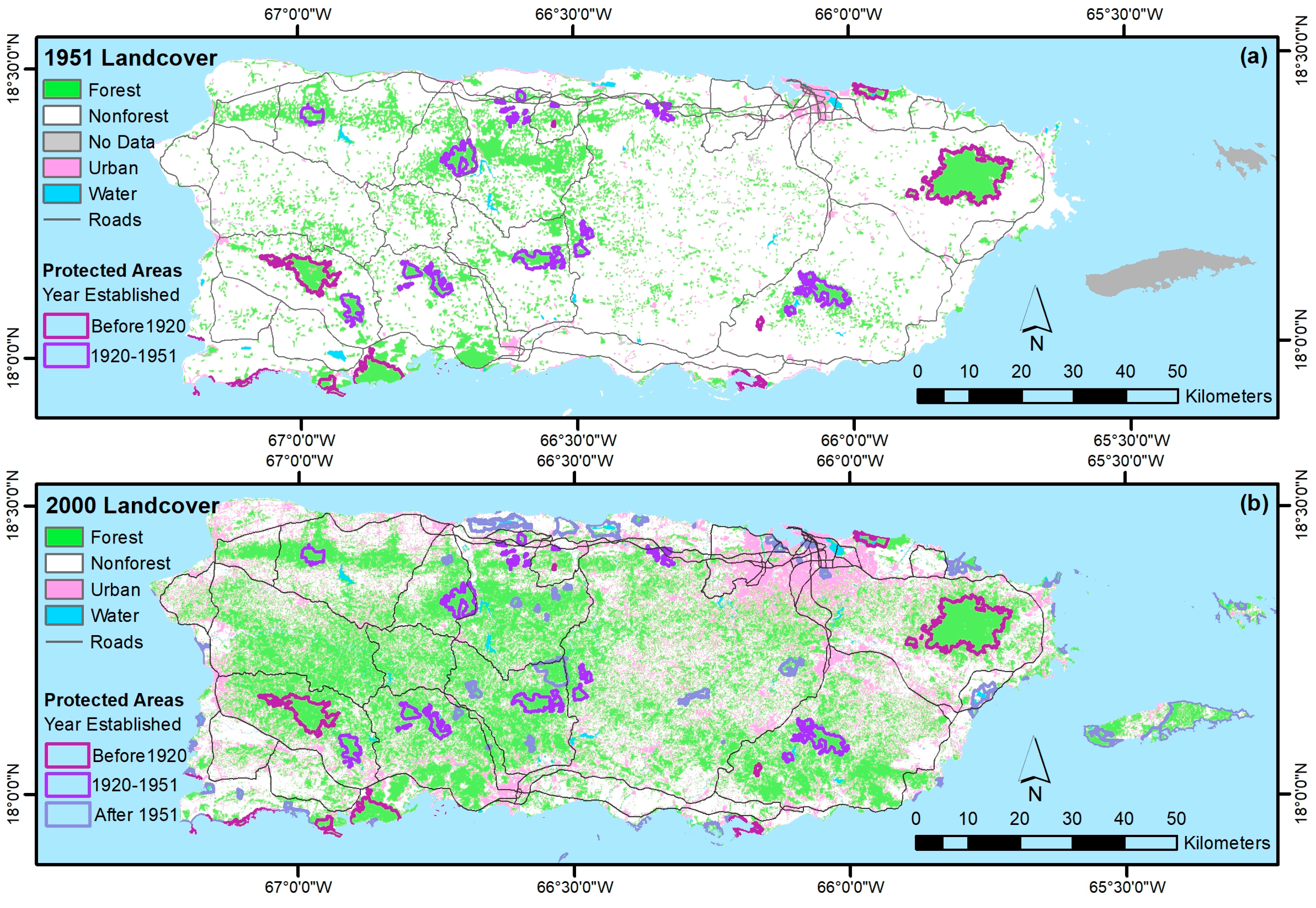Click the 2000 Landcover title
The image size is (1316, 908).
(x=132, y=506)
